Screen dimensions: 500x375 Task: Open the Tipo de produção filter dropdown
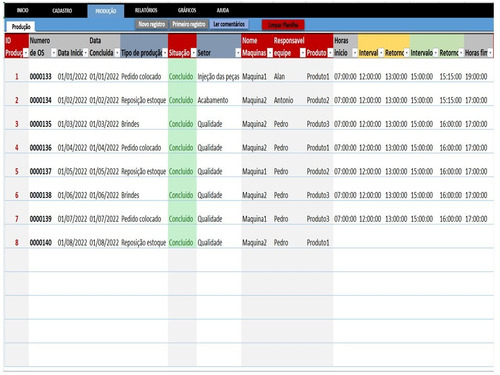(x=165, y=53)
